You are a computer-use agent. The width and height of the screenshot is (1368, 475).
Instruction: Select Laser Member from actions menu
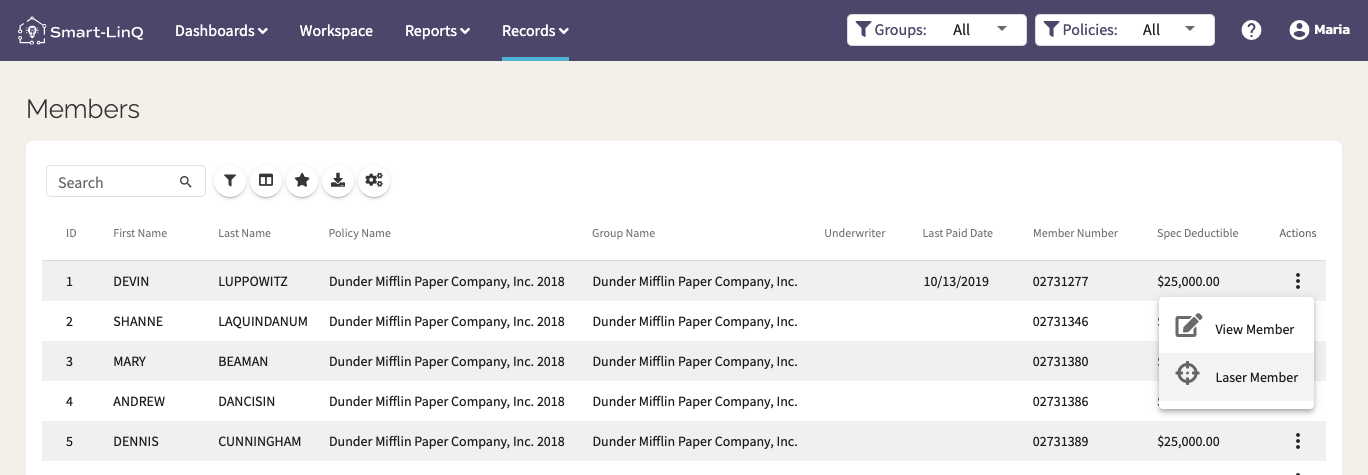coord(1236,377)
